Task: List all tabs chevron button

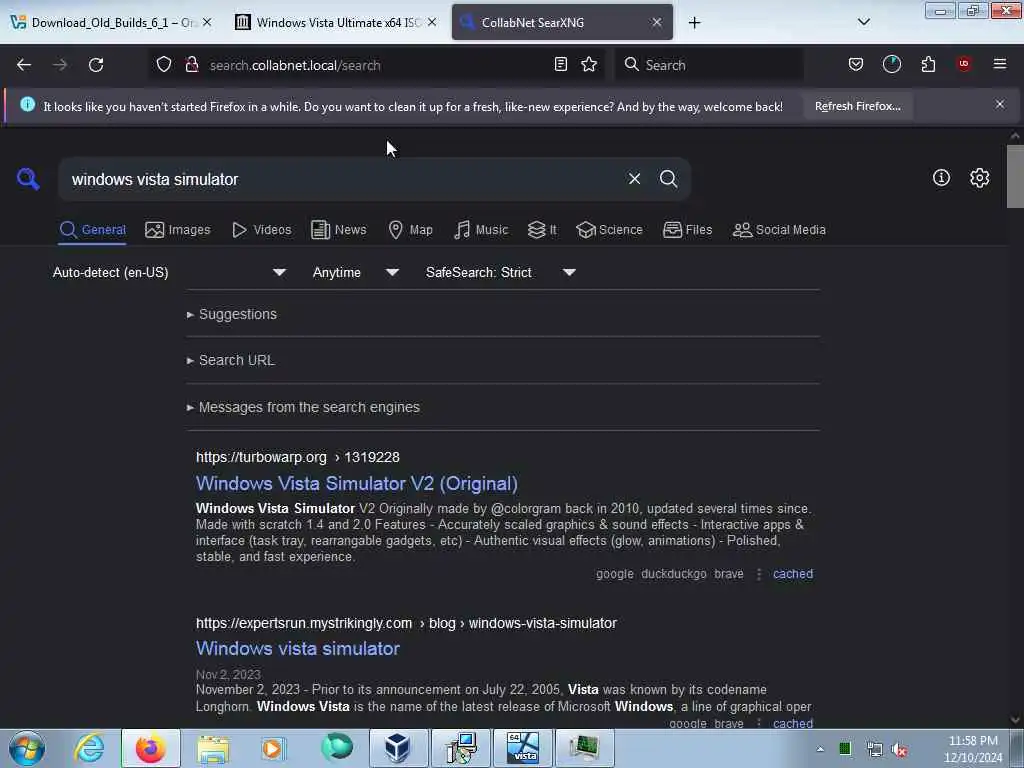Action: click(x=863, y=22)
